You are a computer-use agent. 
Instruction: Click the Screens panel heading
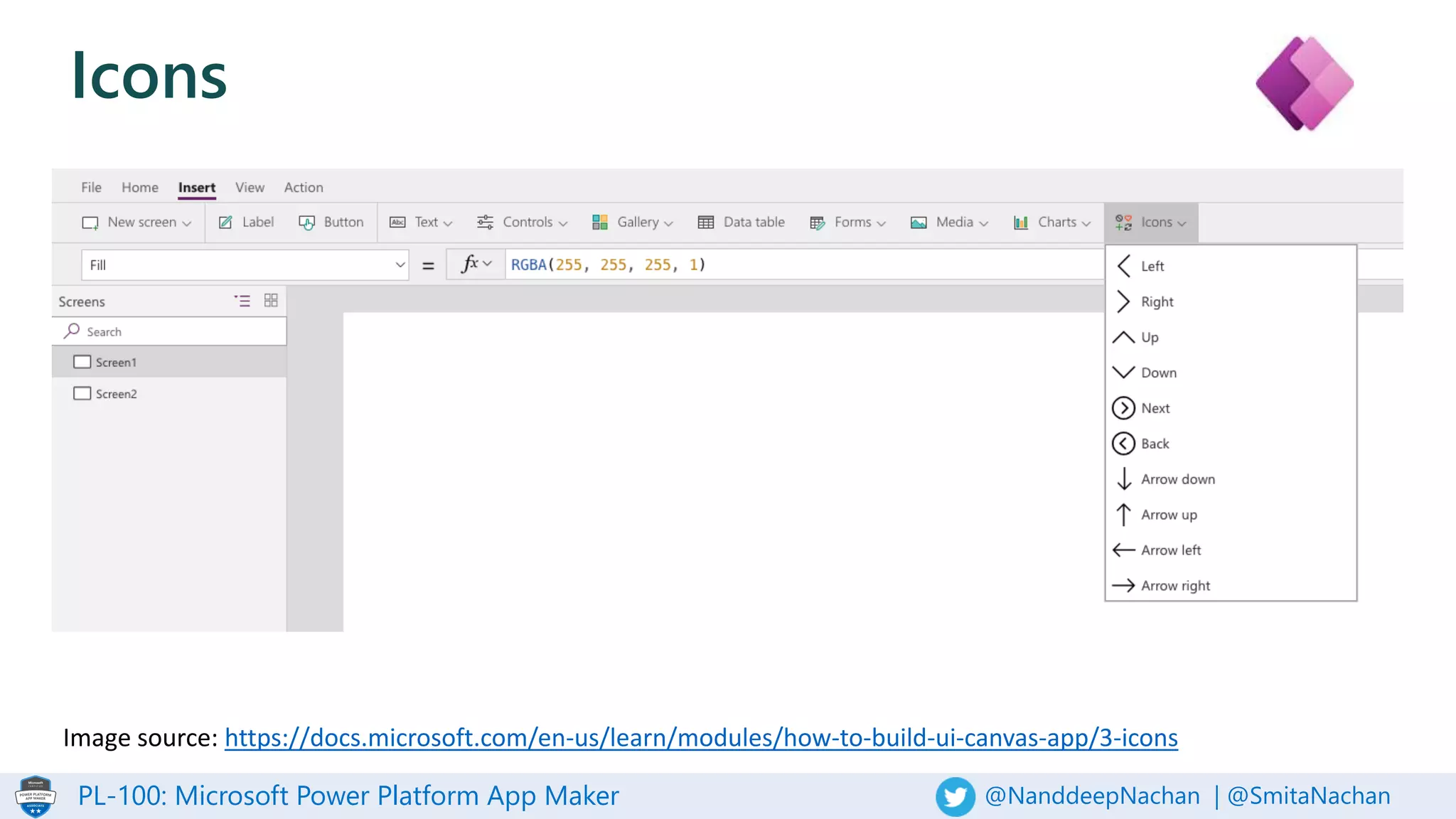pyautogui.click(x=82, y=301)
